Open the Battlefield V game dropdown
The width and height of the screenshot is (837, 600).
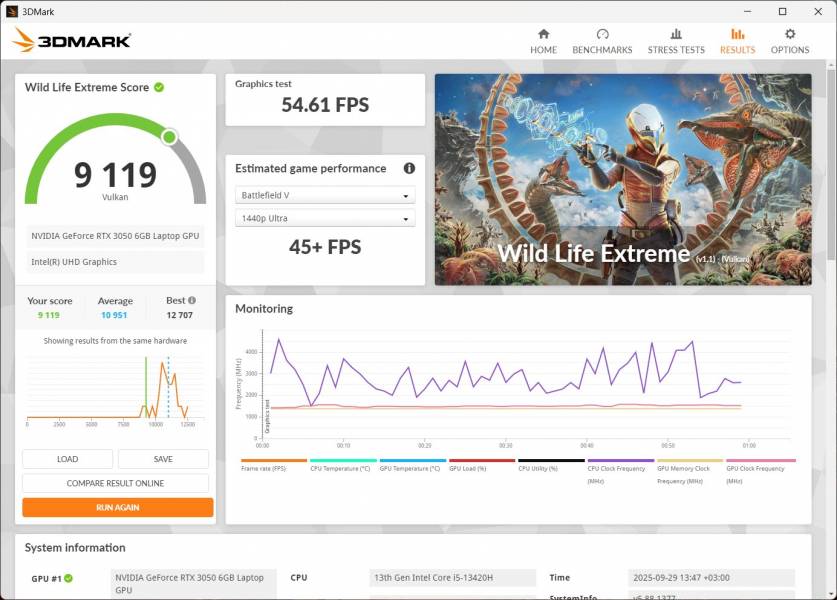tap(324, 194)
